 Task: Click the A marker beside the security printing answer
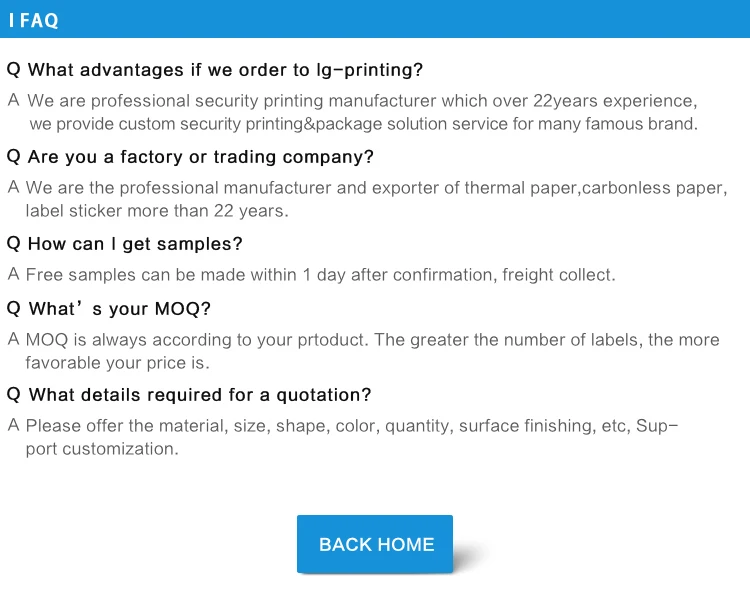point(13,101)
